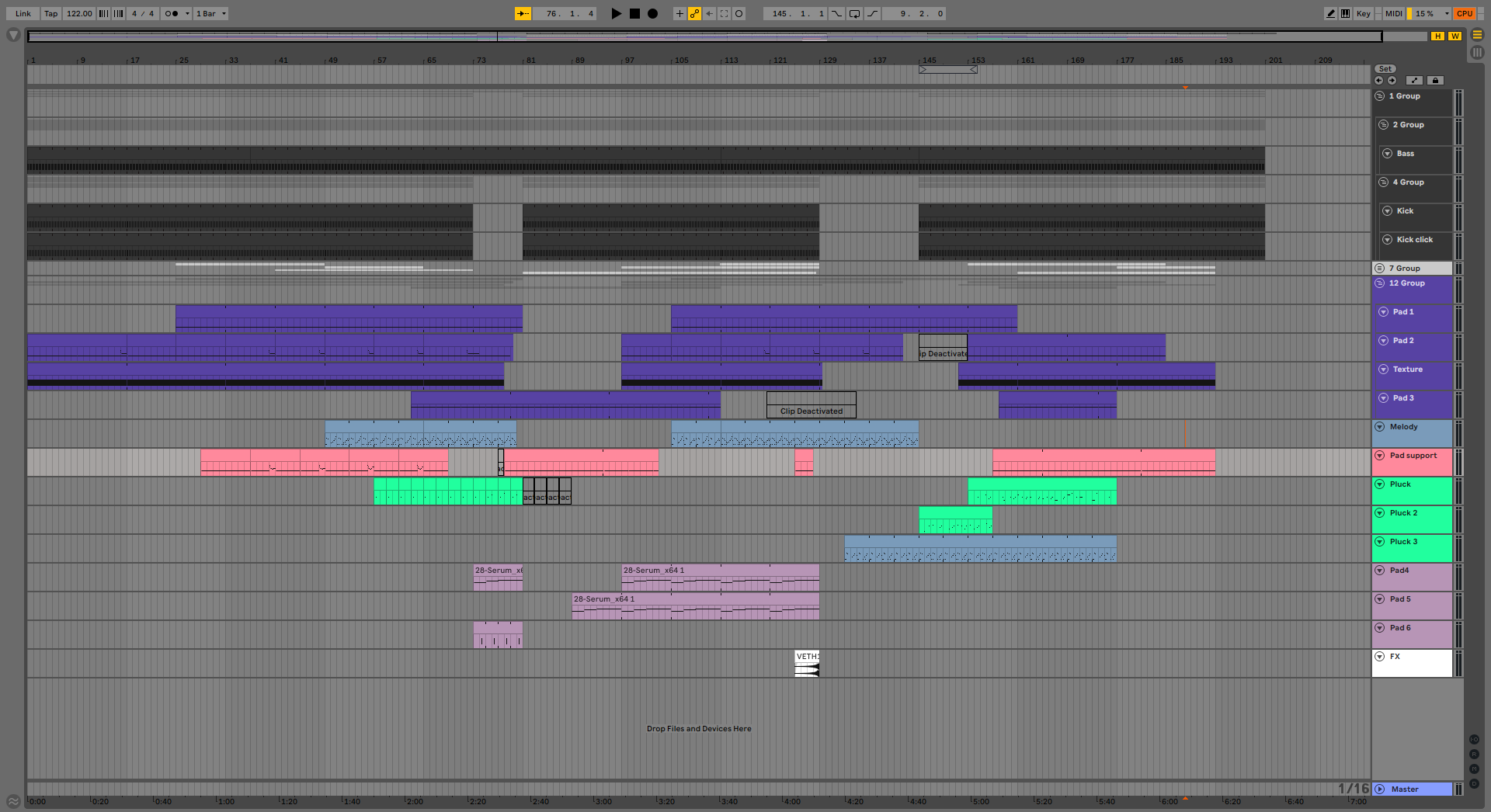This screenshot has height=812, width=1491.
Task: Start playback with the Play button
Action: tap(616, 13)
